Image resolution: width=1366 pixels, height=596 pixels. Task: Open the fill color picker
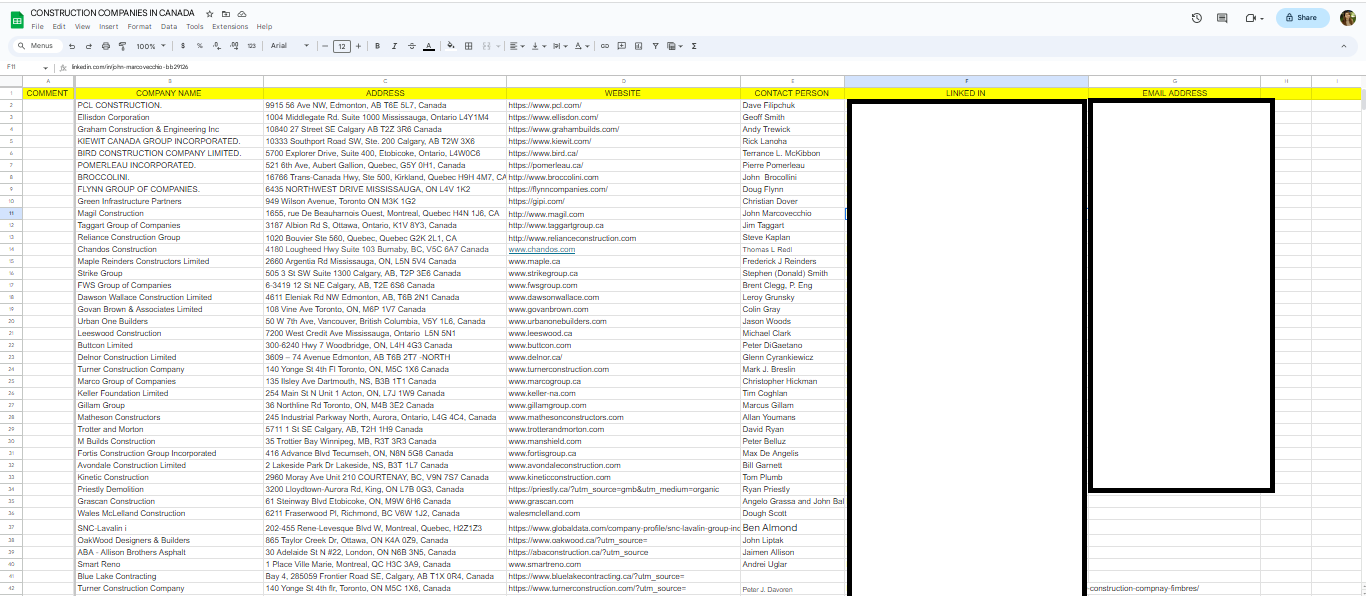pos(450,46)
